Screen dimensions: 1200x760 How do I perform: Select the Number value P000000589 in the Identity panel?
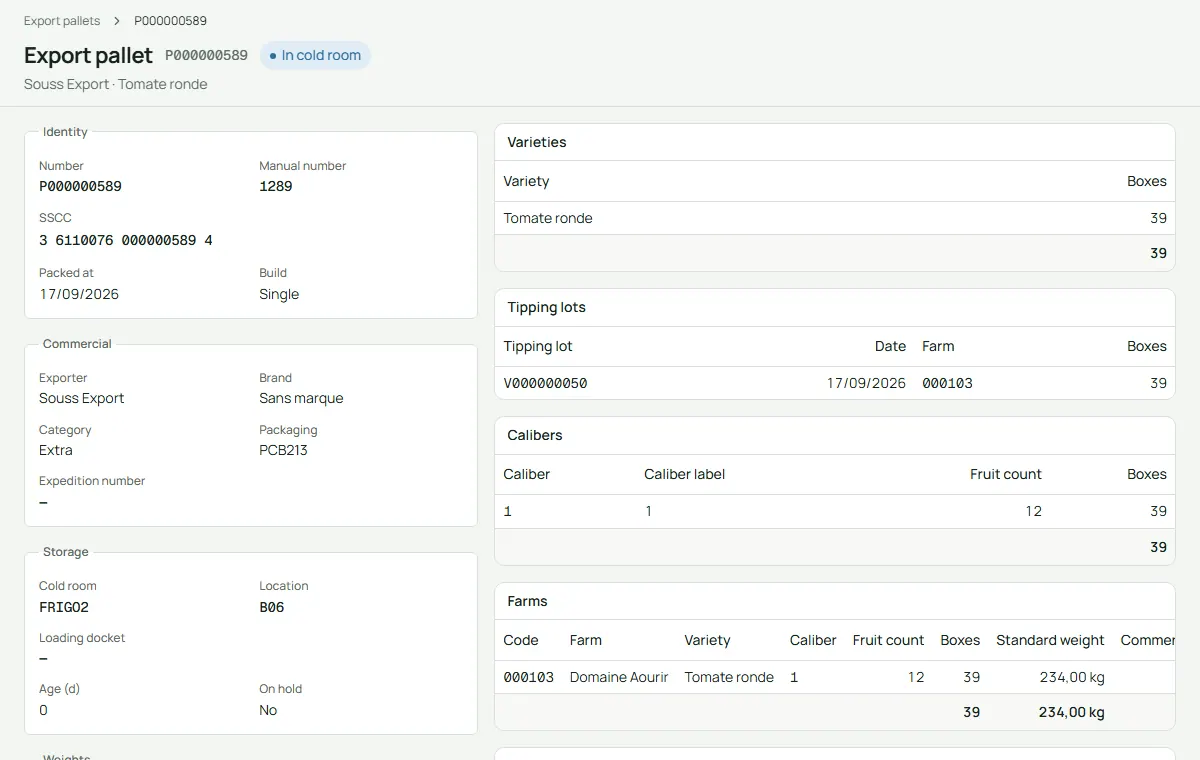80,186
